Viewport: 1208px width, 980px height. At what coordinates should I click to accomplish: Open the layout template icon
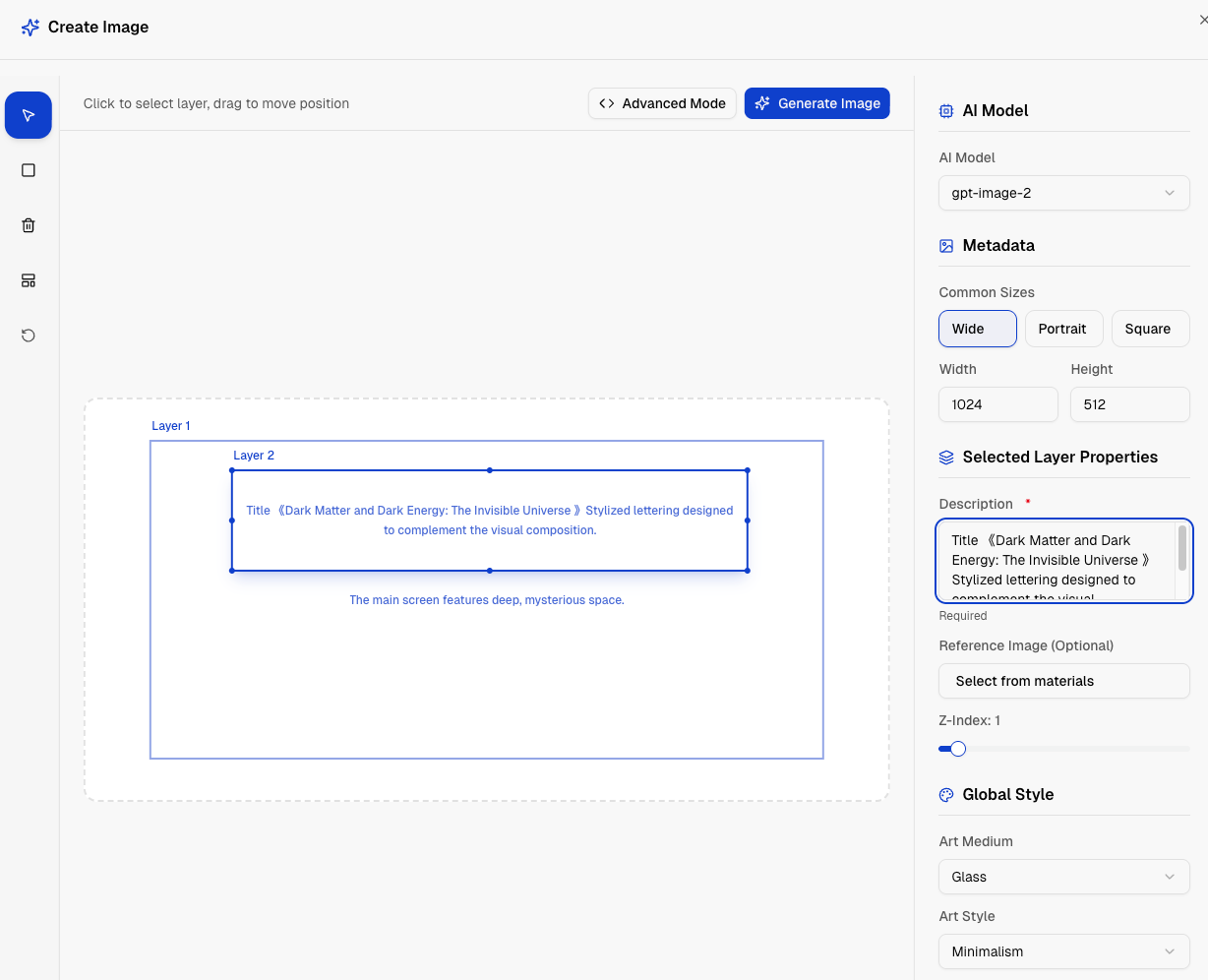(x=29, y=280)
